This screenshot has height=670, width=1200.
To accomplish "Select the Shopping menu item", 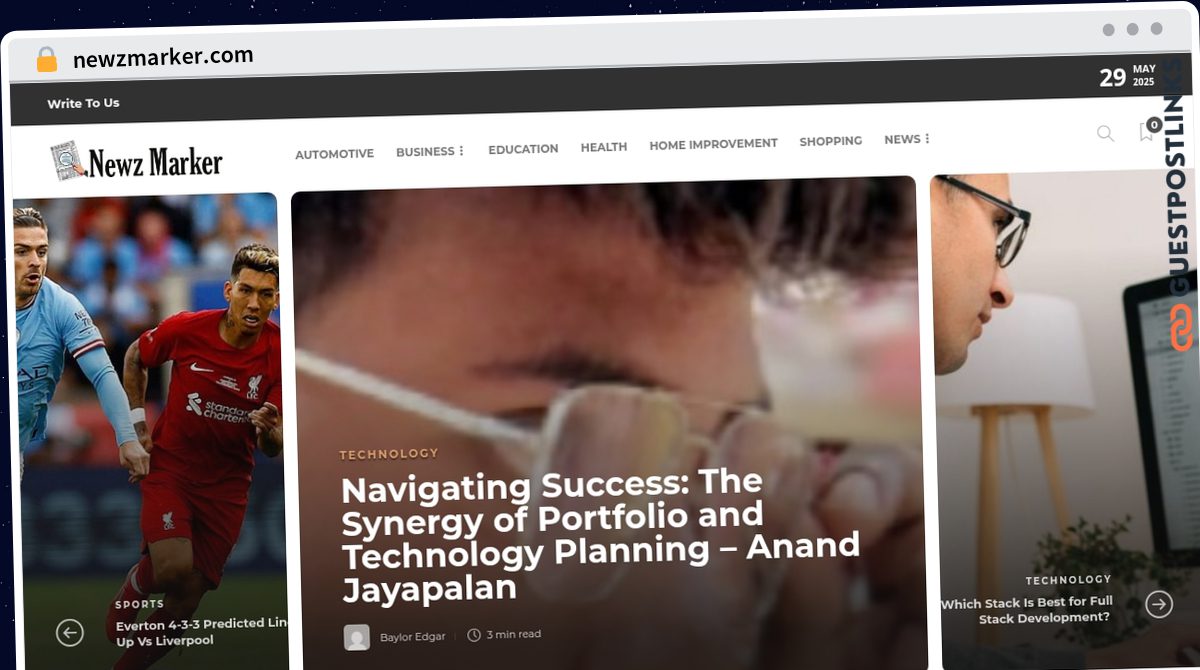I will point(830,141).
